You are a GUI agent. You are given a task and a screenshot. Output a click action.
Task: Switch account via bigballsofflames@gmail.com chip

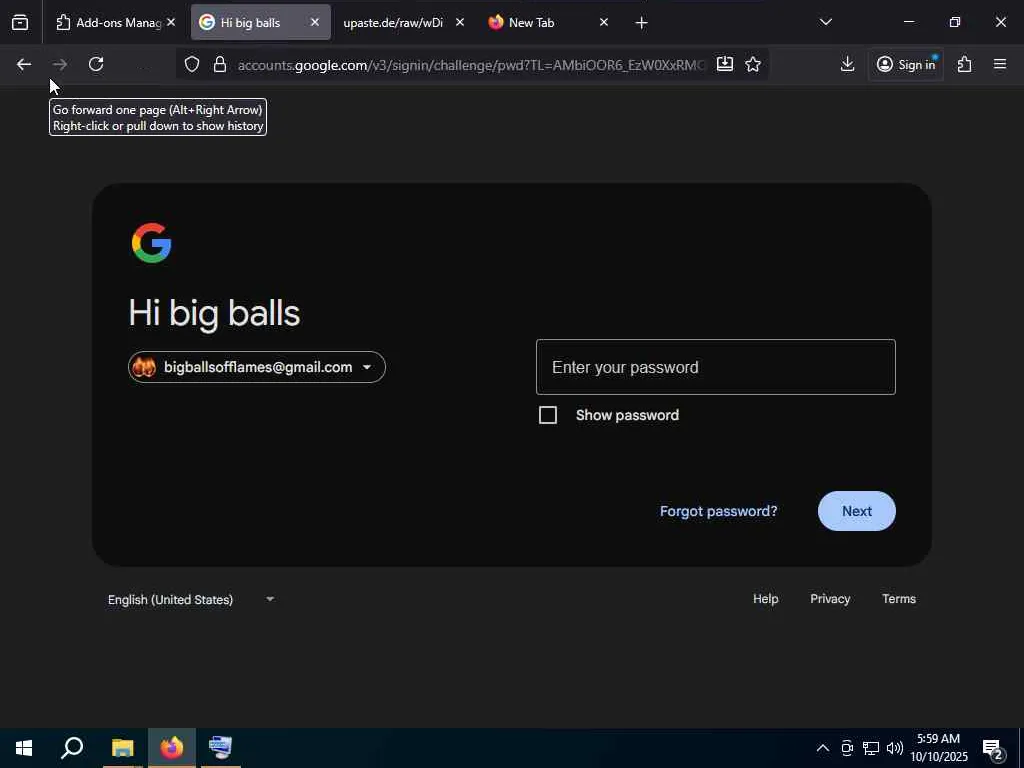(257, 367)
